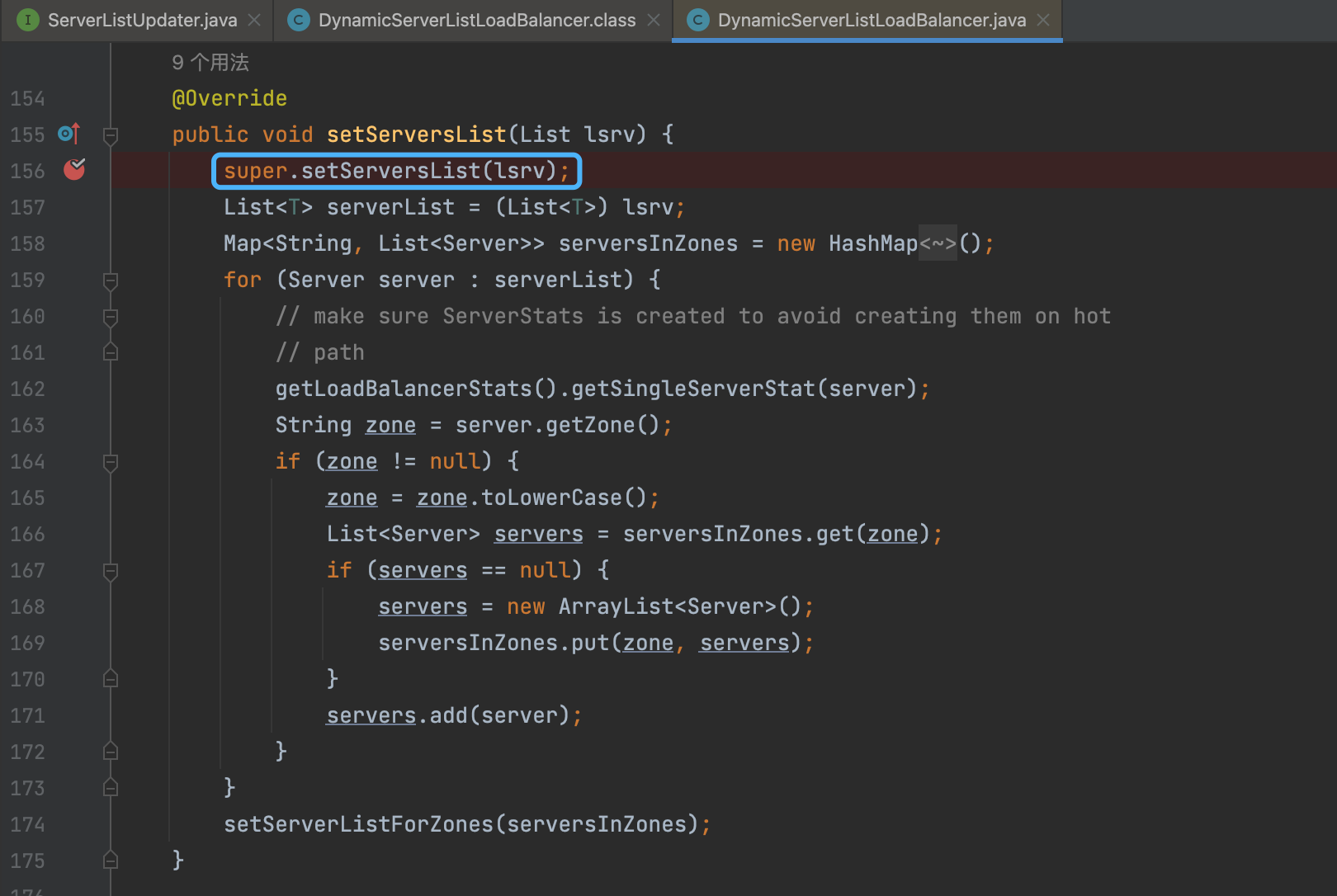
Task: Click the class icon on DynamicServerListLoadBalancer.java tab
Action: [697, 20]
